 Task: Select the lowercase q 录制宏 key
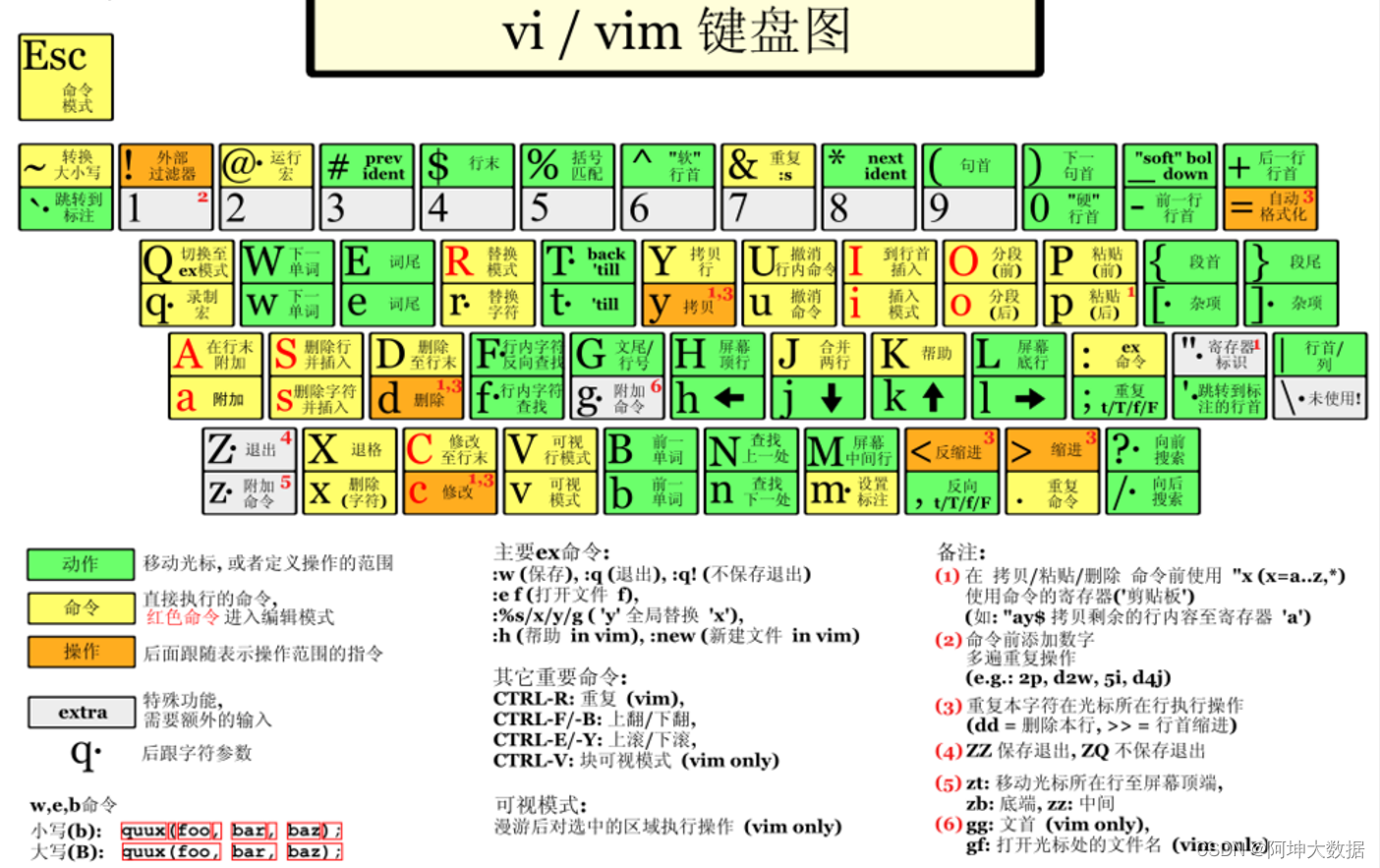click(x=187, y=305)
